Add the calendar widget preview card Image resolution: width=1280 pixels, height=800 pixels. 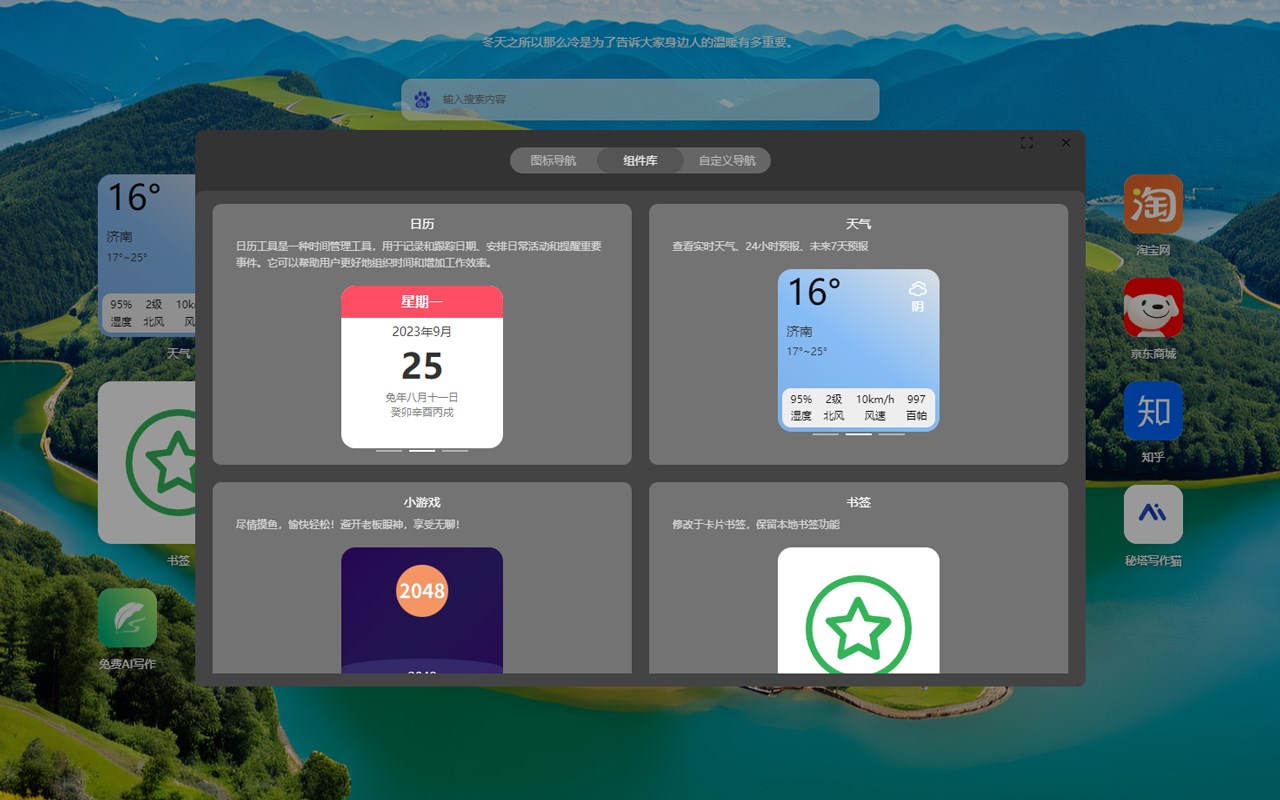pyautogui.click(x=422, y=367)
